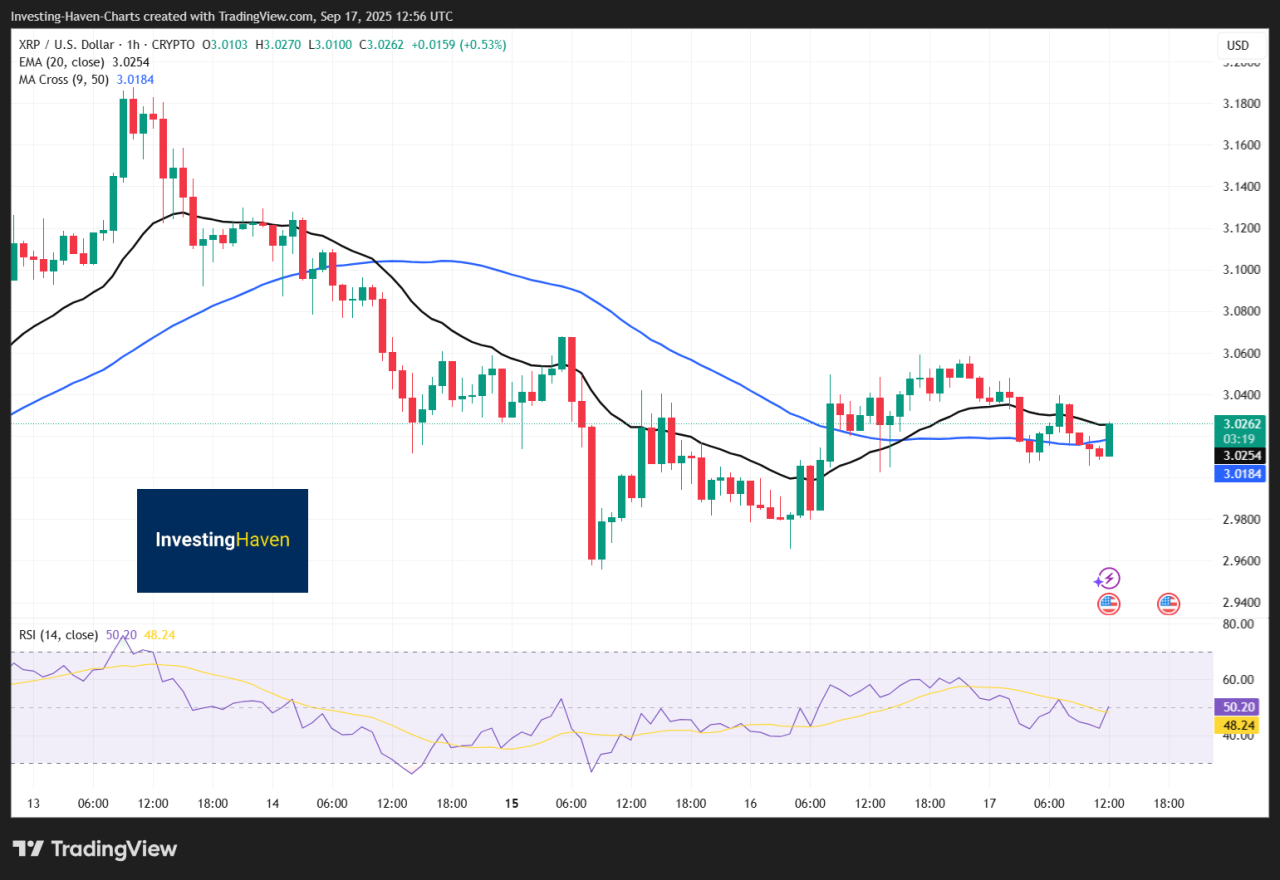Click the day 14 label on time axis
The width and height of the screenshot is (1280, 880).
click(x=273, y=803)
